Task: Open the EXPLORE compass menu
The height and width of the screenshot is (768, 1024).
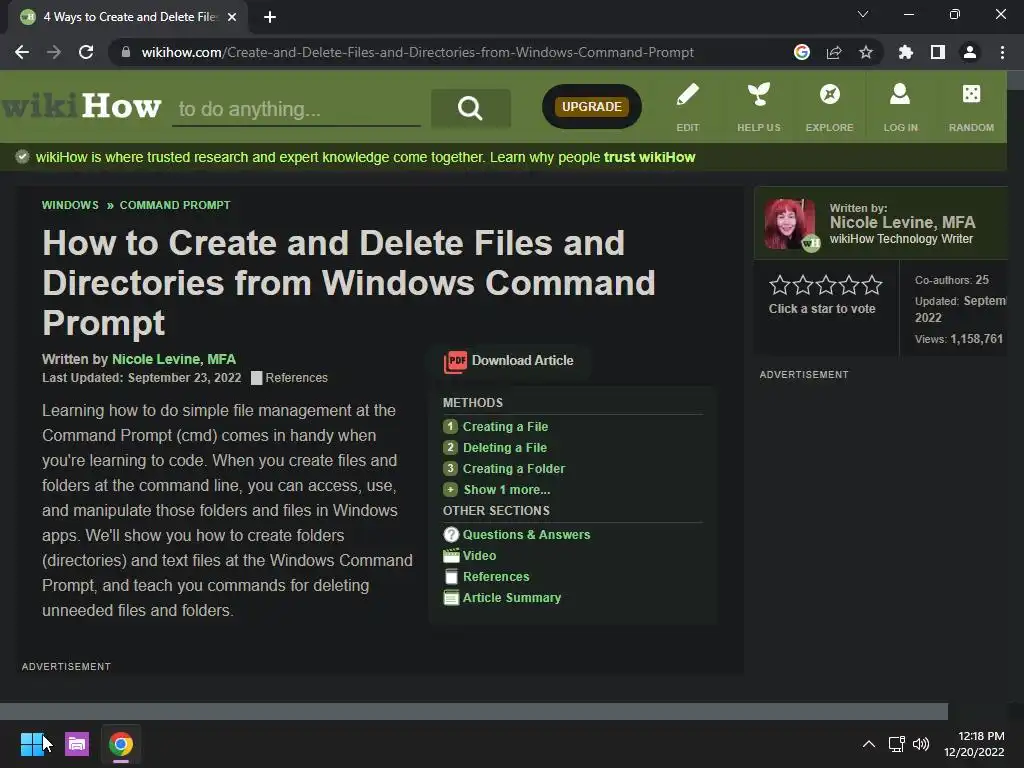Action: click(x=829, y=107)
